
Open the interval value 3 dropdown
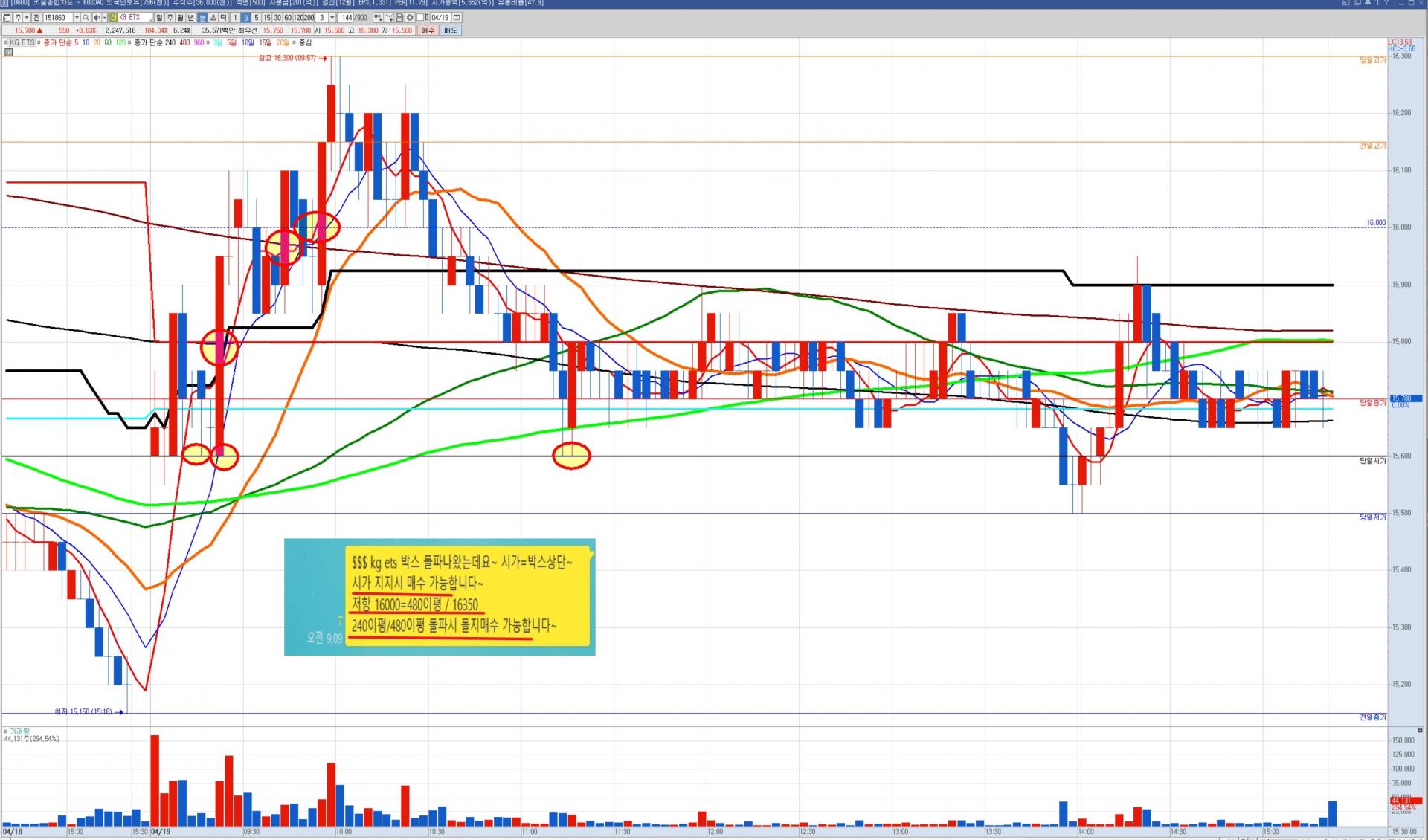tap(332, 18)
